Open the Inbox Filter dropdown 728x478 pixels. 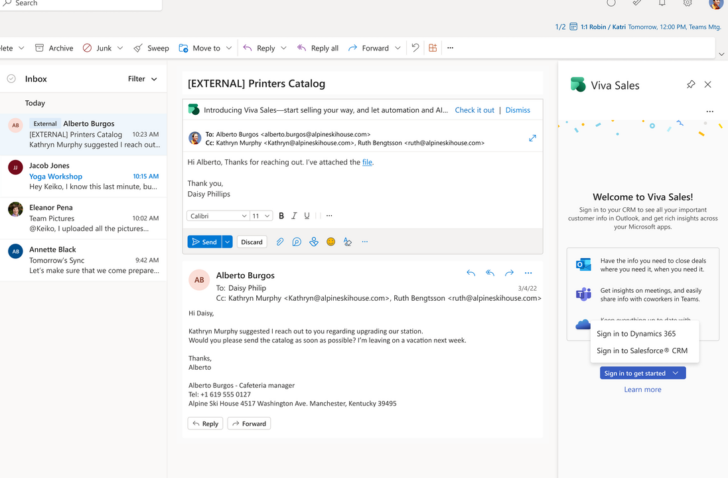143,79
